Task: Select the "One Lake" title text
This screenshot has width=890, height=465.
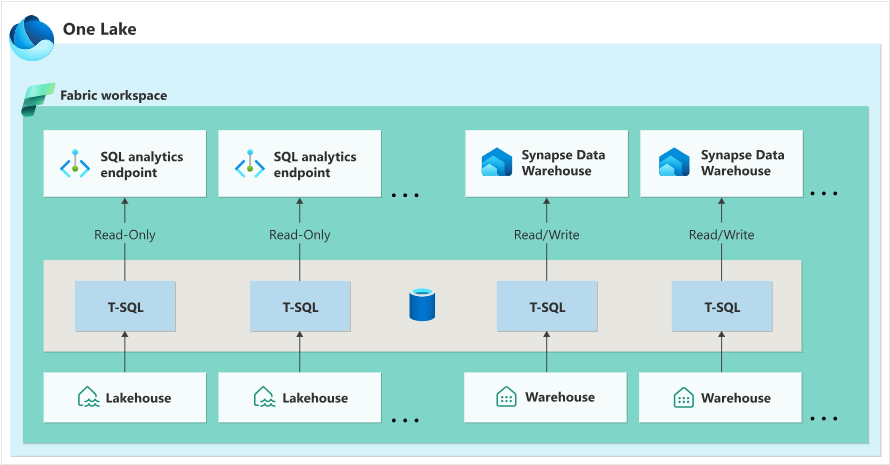Action: pyautogui.click(x=99, y=29)
